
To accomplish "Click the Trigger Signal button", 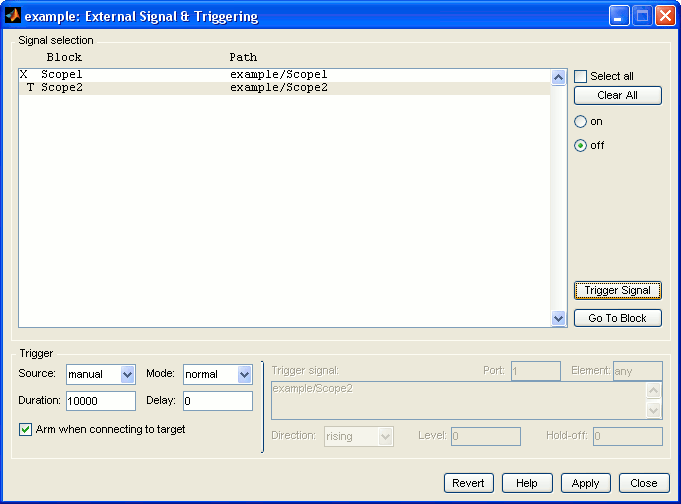I will [617, 290].
